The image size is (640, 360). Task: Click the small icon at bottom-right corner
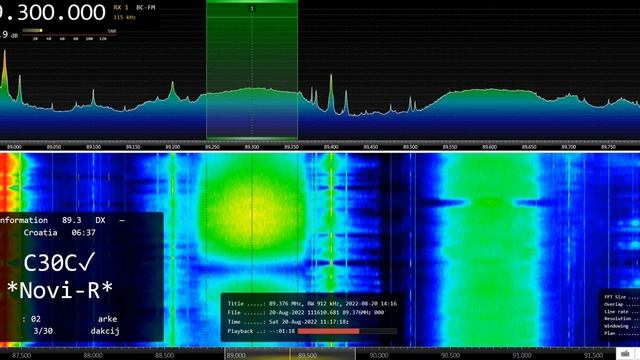[x=625, y=354]
